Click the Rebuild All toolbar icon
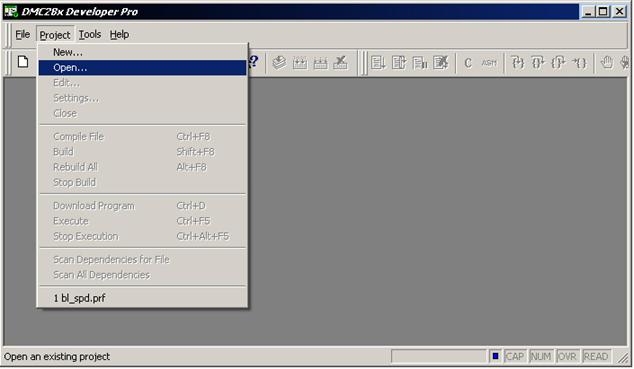Viewport: 634px width, 369px height. click(320, 63)
